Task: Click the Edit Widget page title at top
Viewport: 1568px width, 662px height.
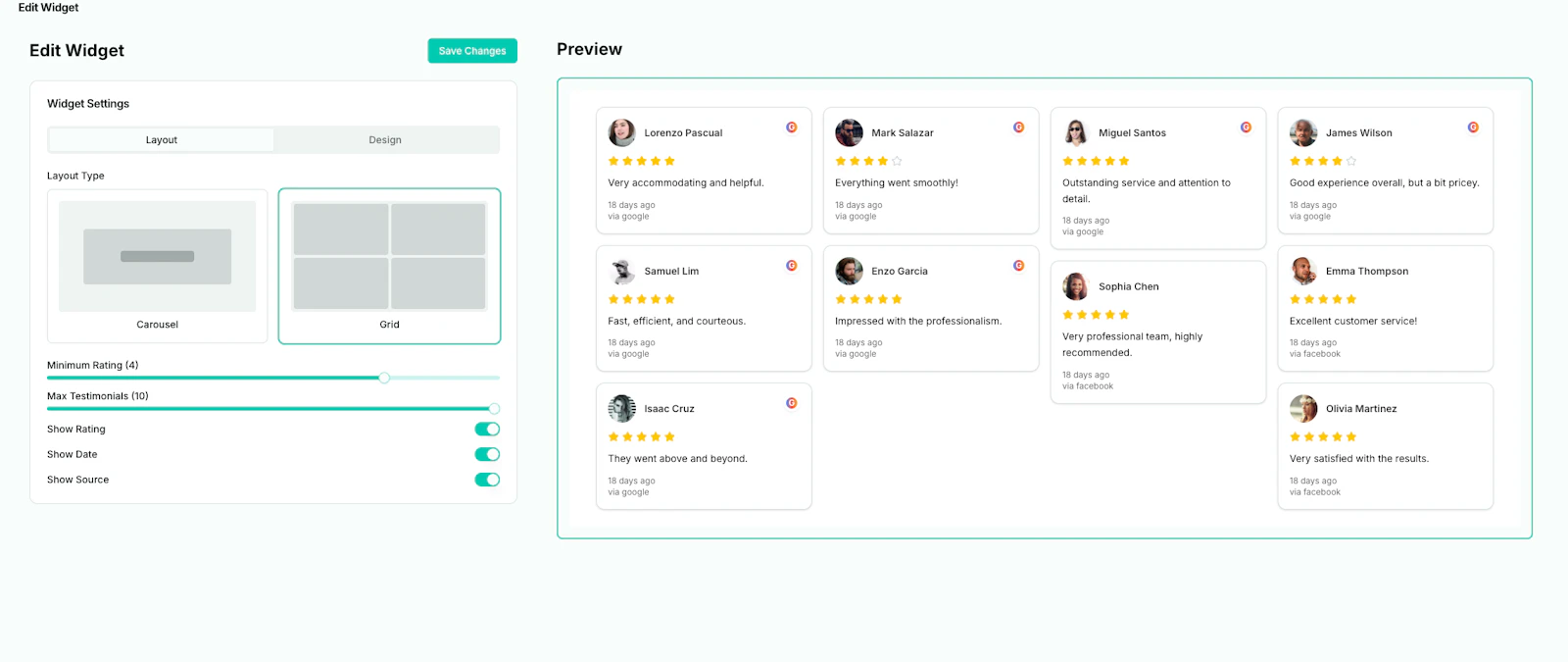Action: pyautogui.click(x=48, y=8)
